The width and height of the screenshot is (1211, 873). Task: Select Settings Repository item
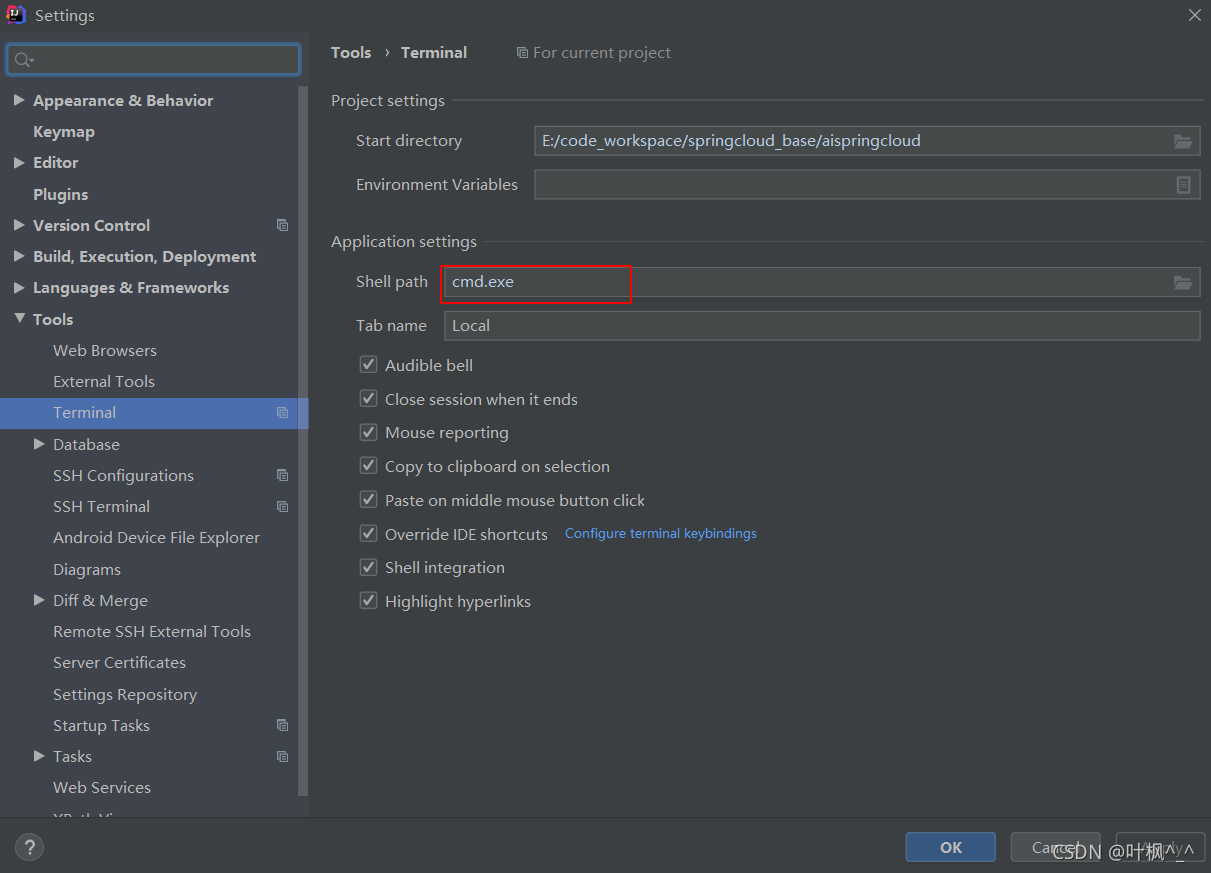tap(125, 695)
